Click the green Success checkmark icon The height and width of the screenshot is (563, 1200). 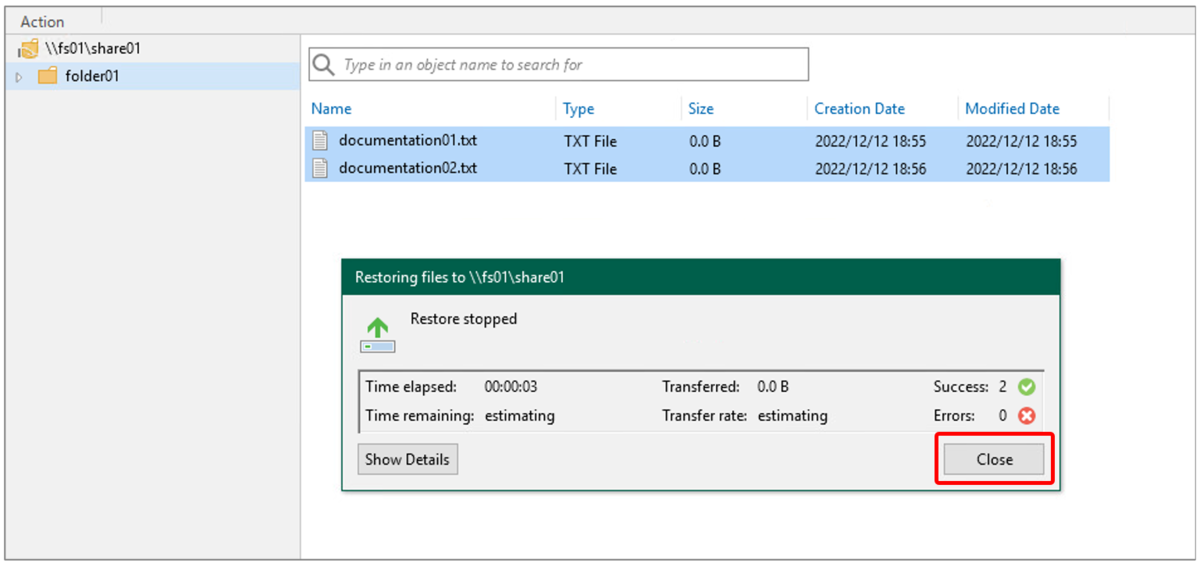[1026, 387]
